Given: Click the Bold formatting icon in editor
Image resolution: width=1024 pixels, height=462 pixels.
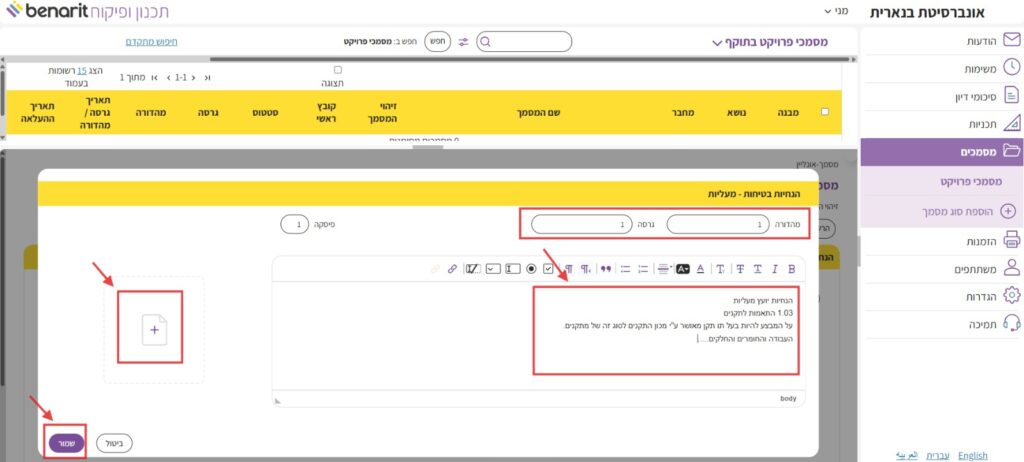Looking at the screenshot, I should (792, 269).
